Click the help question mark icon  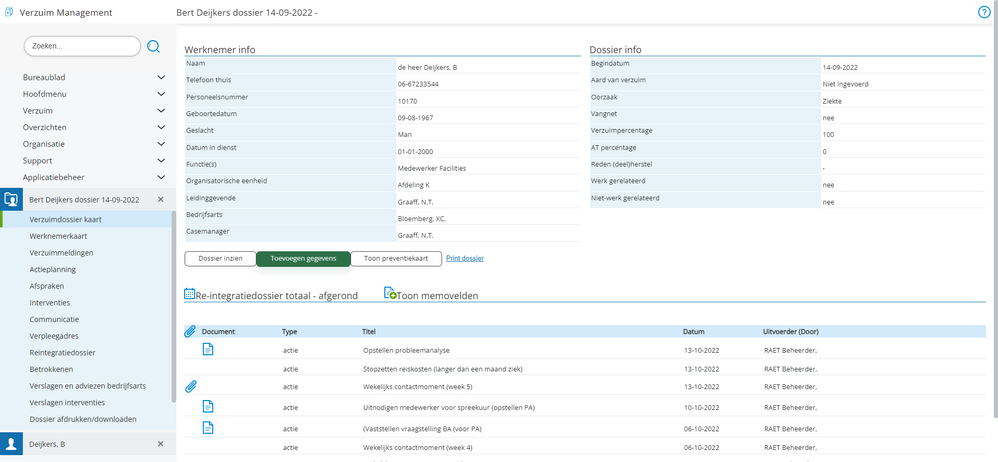click(983, 12)
